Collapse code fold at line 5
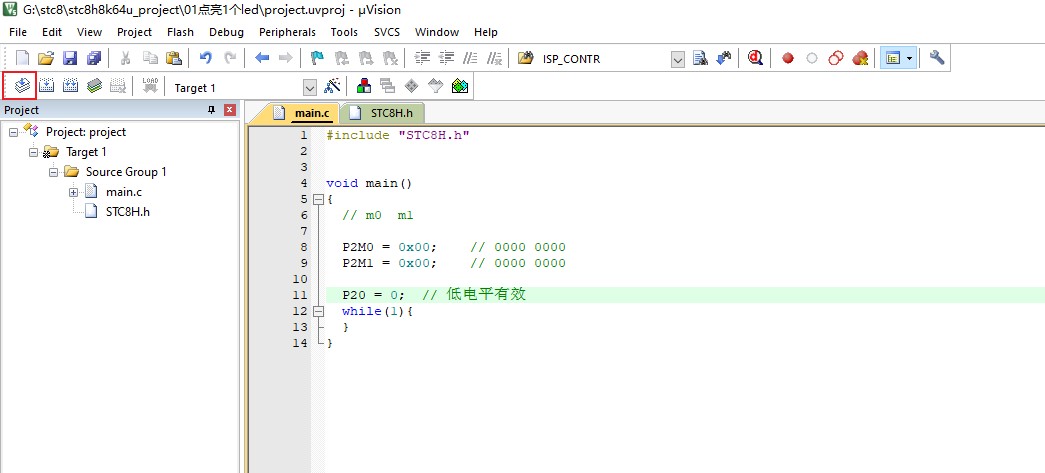 [318, 199]
